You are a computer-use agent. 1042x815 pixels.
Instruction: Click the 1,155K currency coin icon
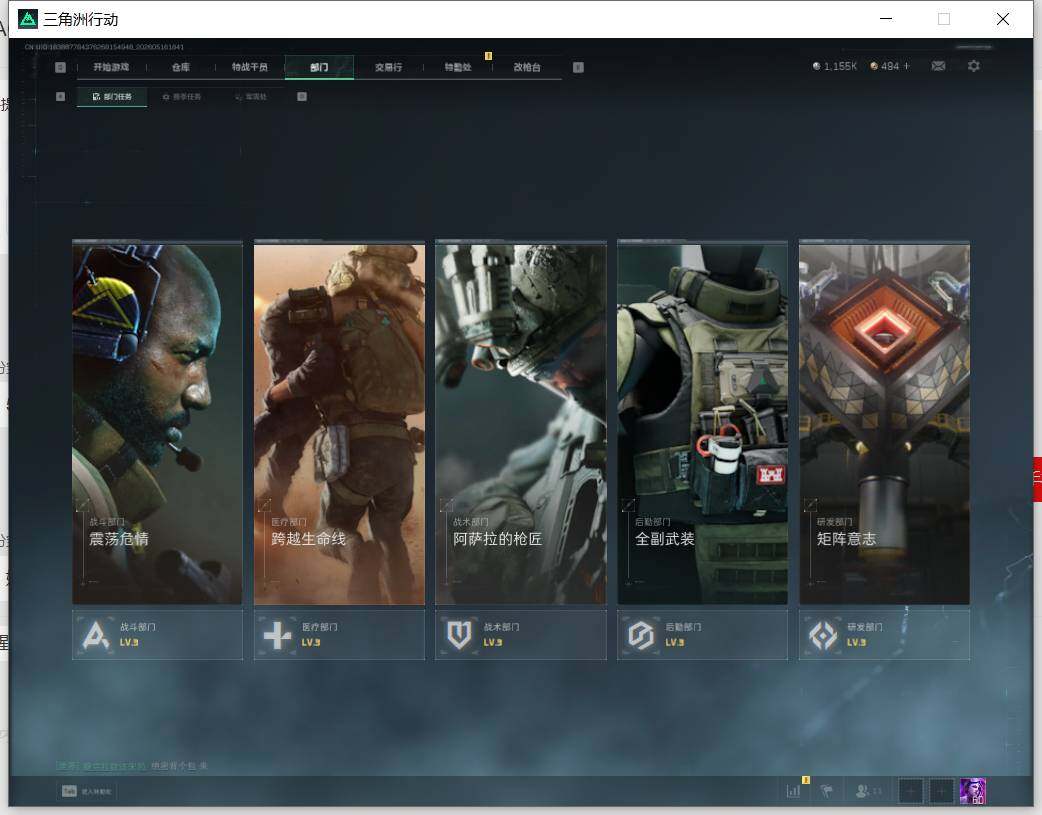(817, 66)
